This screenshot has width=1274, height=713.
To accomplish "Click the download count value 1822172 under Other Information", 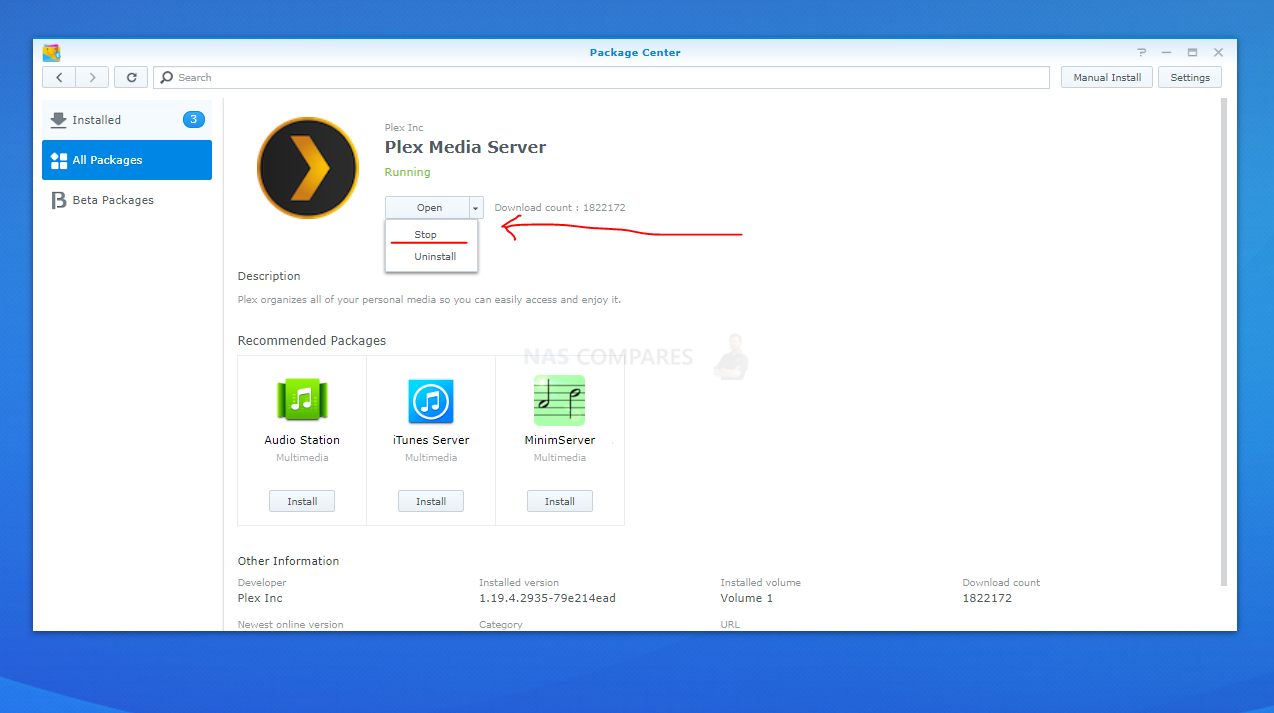I will [x=987, y=598].
